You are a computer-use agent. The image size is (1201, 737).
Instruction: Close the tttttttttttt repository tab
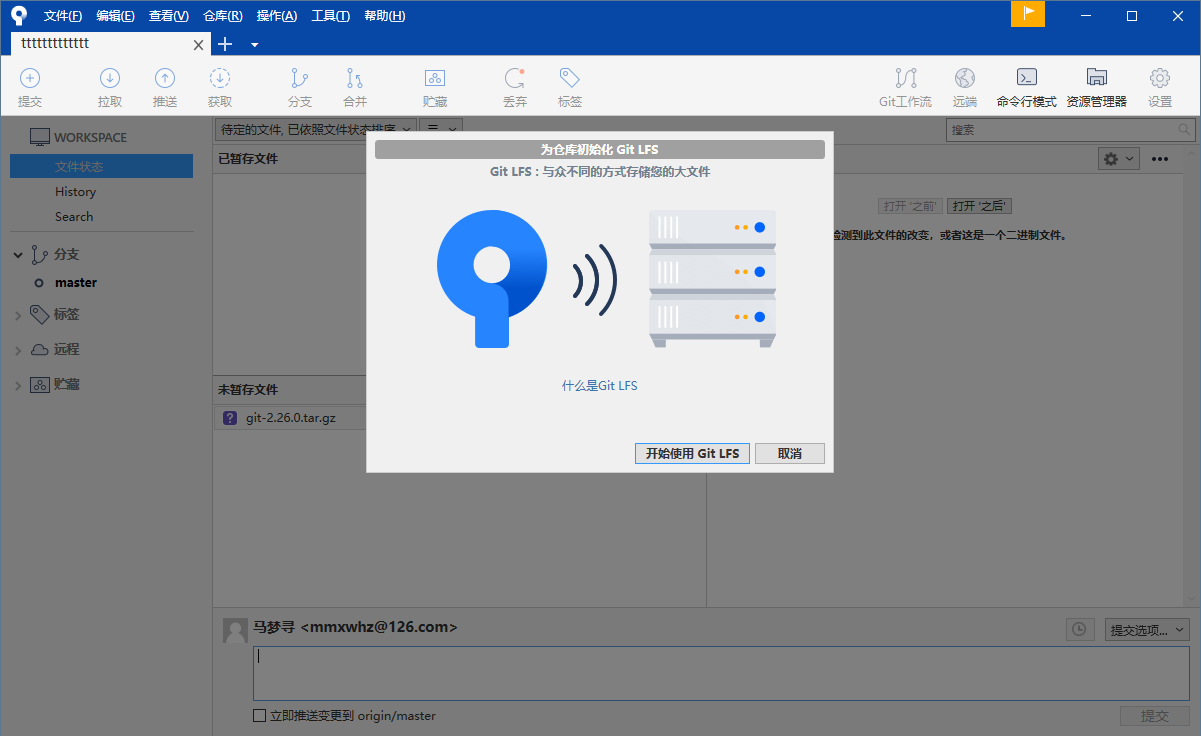pos(198,45)
